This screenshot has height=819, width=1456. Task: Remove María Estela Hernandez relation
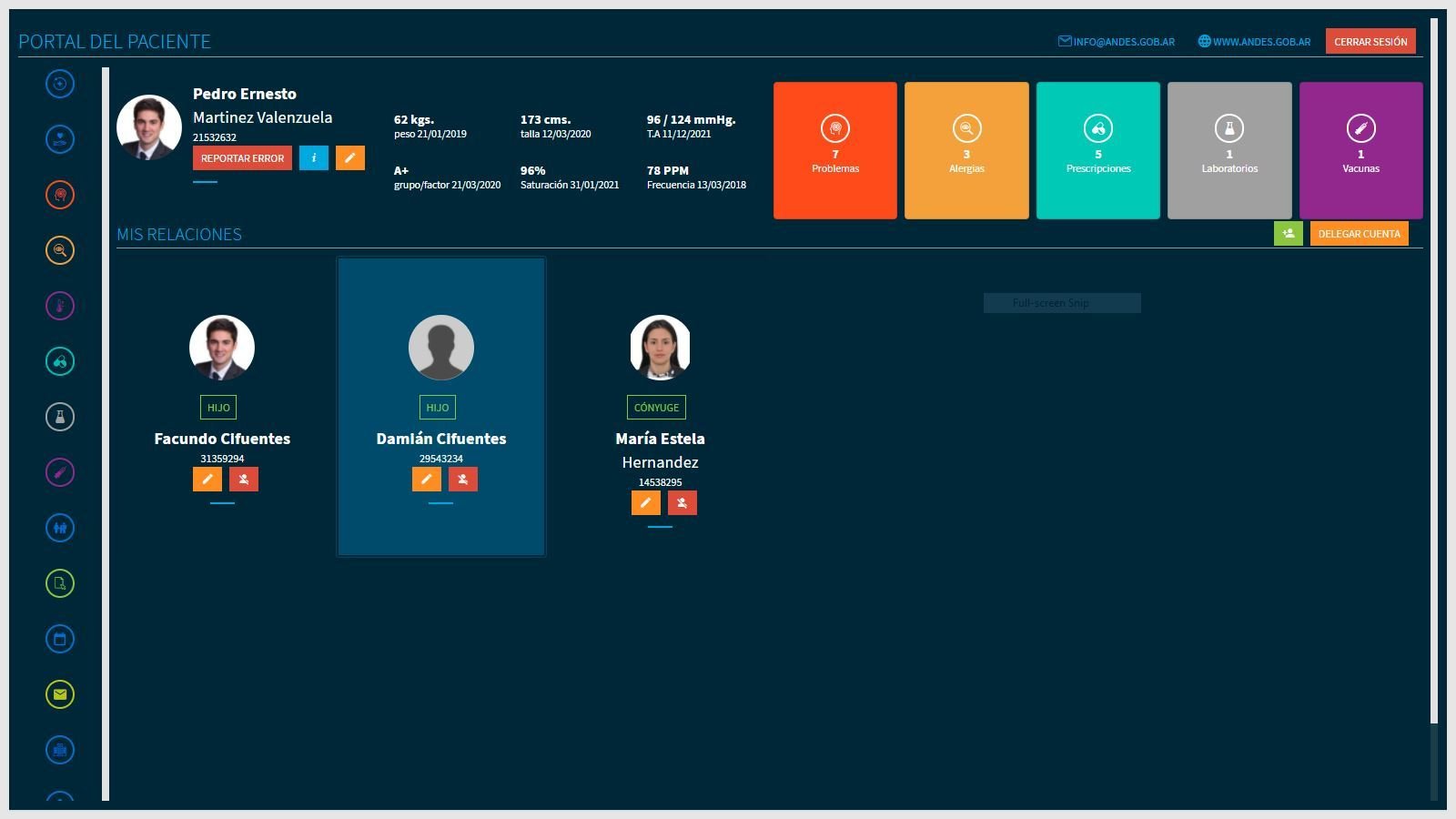pos(682,503)
